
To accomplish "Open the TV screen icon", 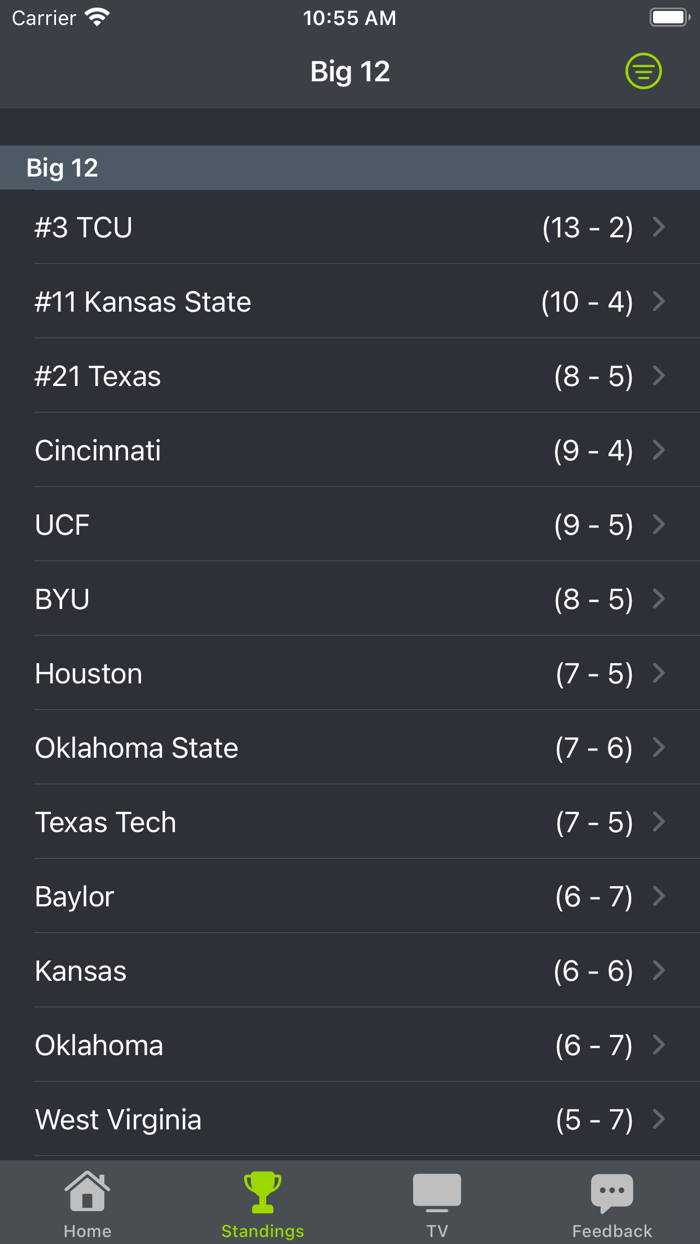I will [x=437, y=1191].
